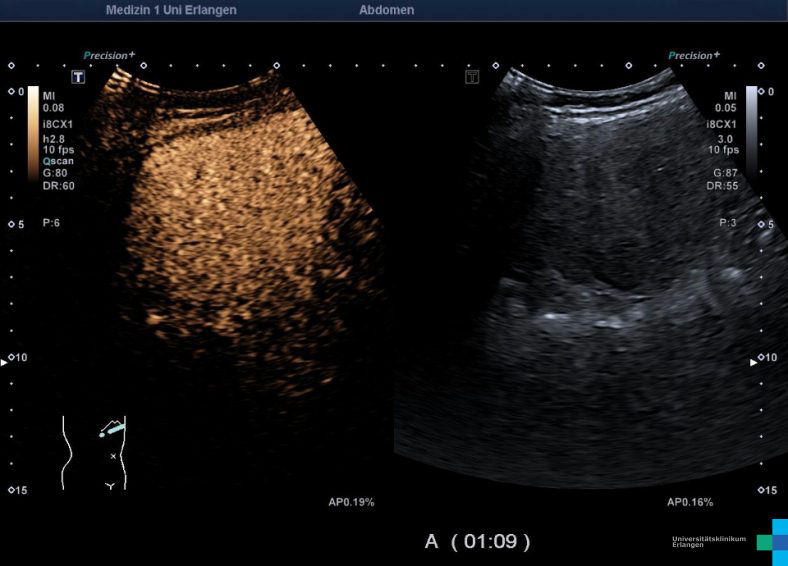Click the orange contrast color map bar
Image resolution: width=788 pixels, height=566 pixels.
click(33, 132)
